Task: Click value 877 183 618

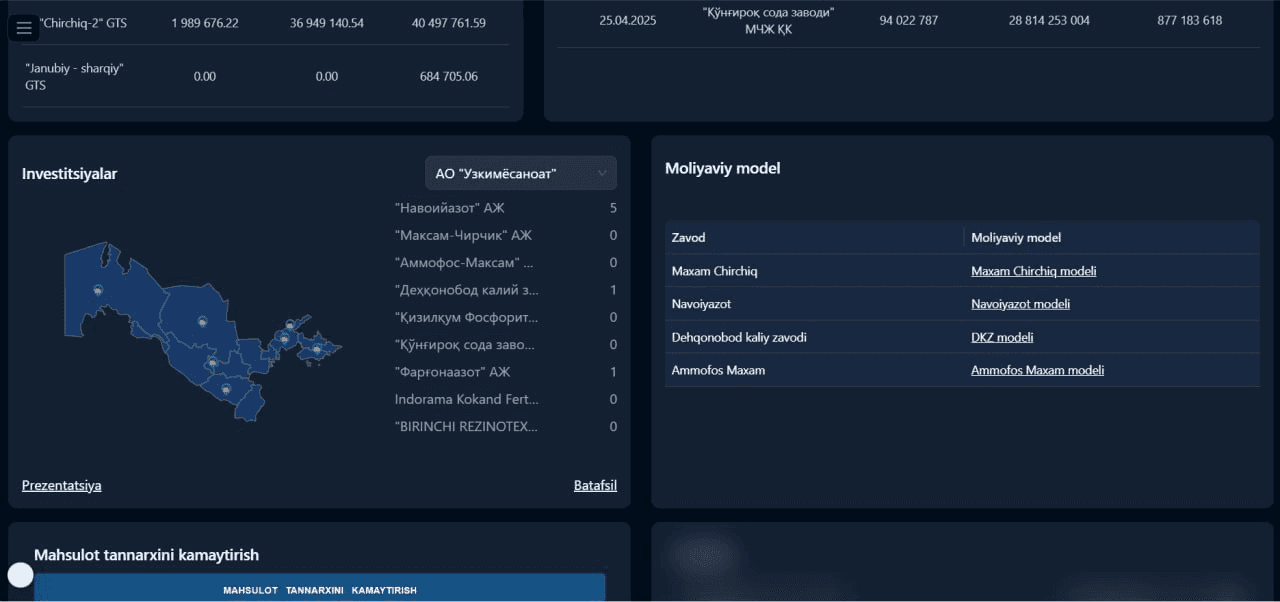Action: [x=1190, y=20]
